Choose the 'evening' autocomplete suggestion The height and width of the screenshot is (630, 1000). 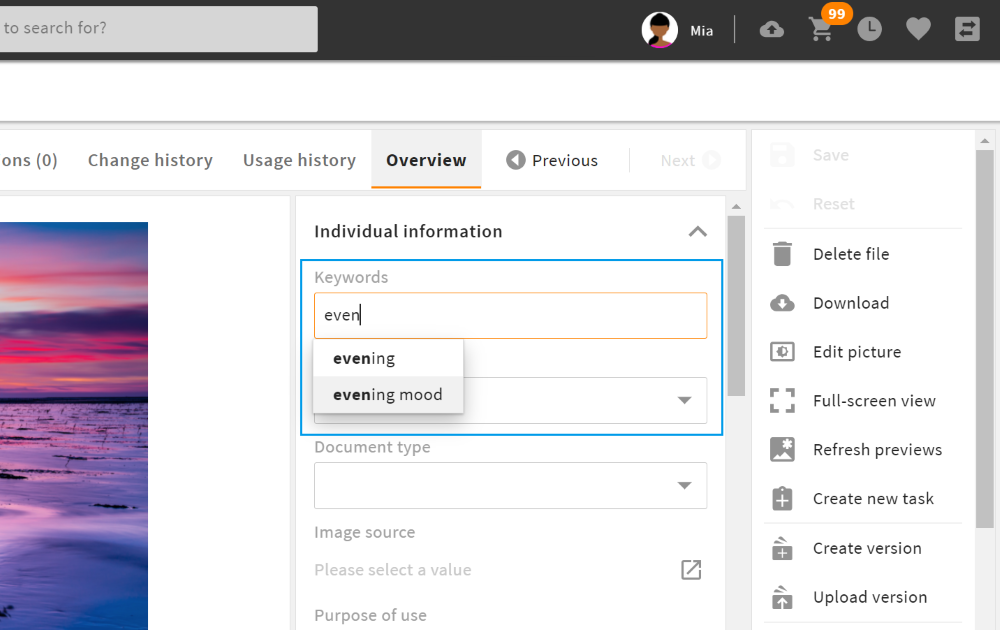[x=364, y=358]
